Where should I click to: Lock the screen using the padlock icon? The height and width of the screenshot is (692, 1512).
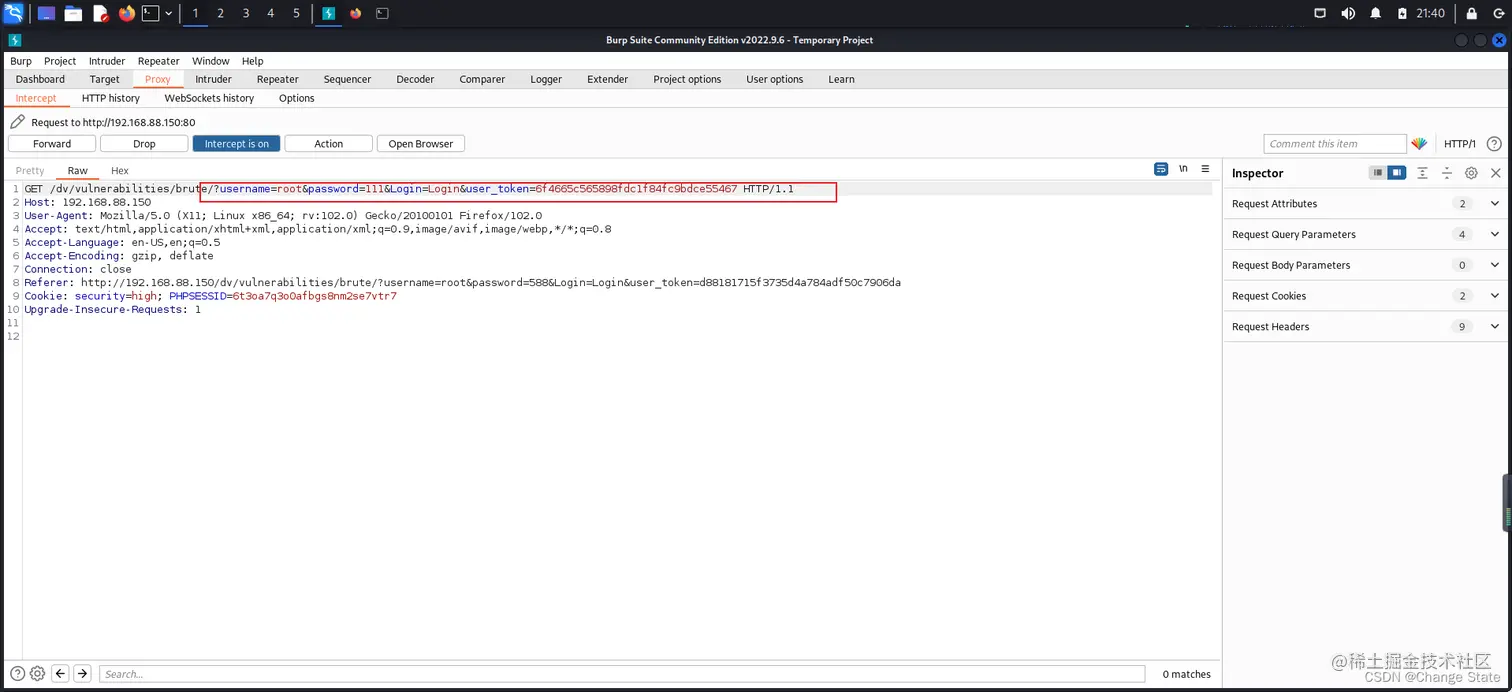point(1471,13)
